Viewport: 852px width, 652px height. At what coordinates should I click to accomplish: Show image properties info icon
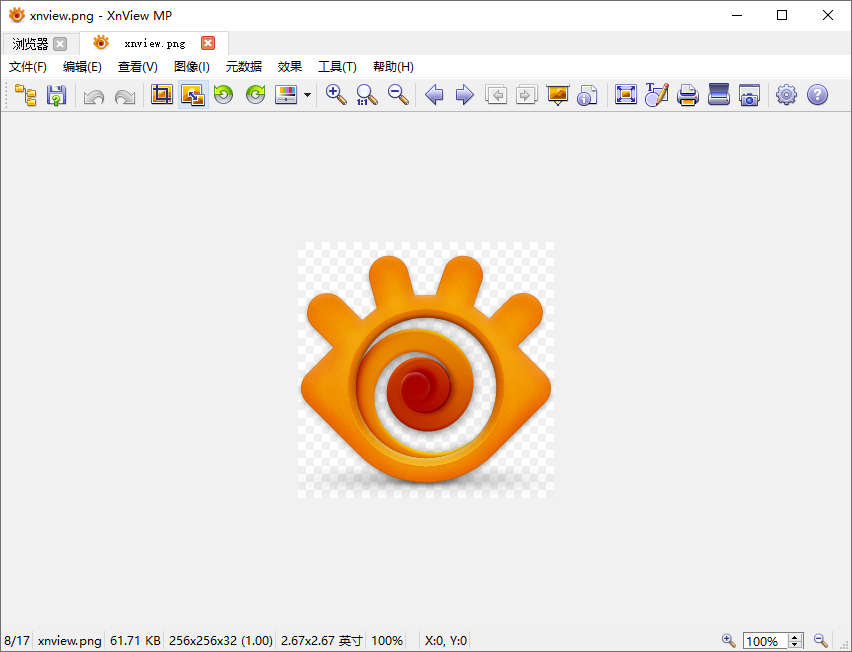(587, 95)
